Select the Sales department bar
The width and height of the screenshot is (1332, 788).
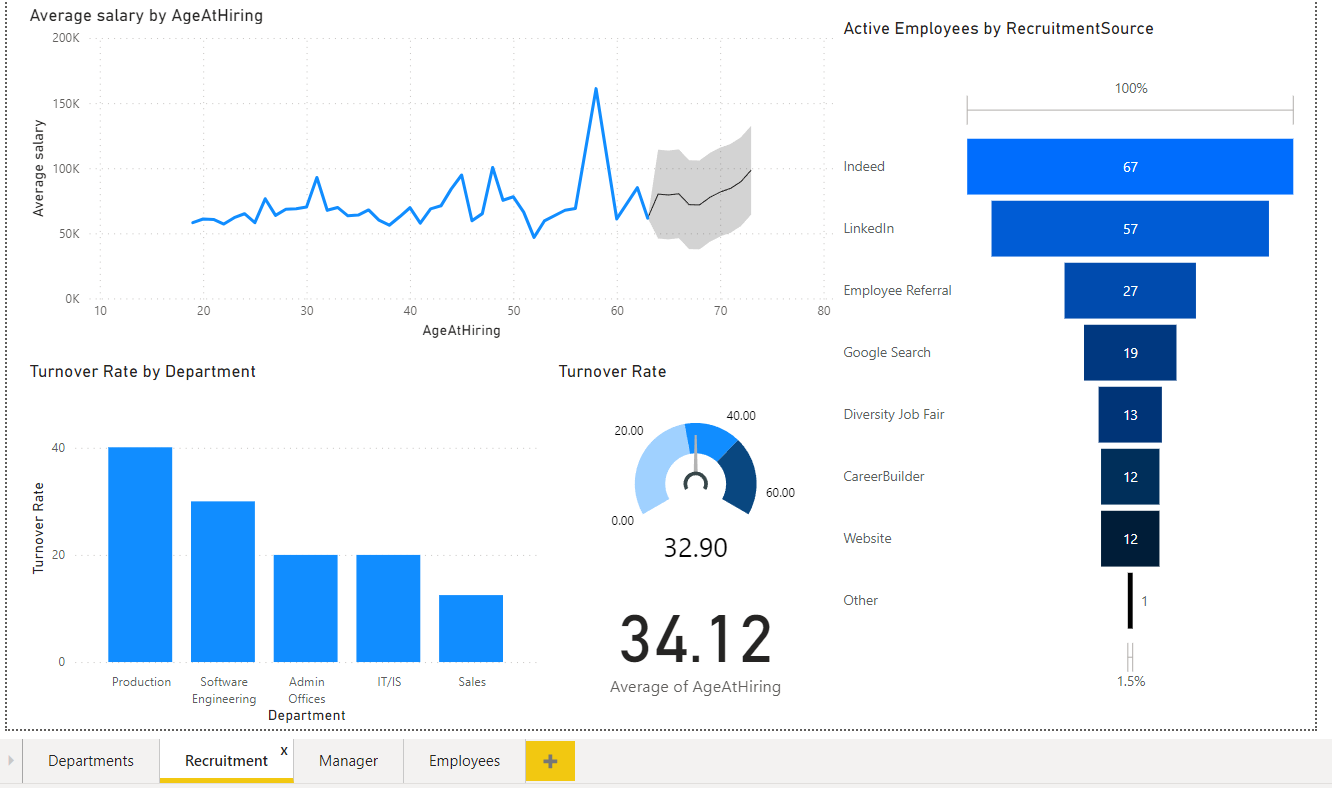pos(471,628)
